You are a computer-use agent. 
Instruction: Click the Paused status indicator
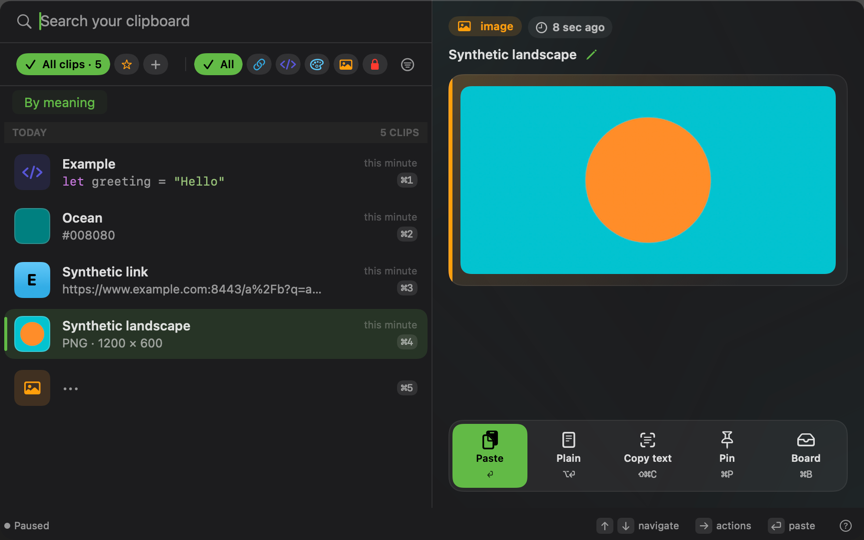coord(26,526)
